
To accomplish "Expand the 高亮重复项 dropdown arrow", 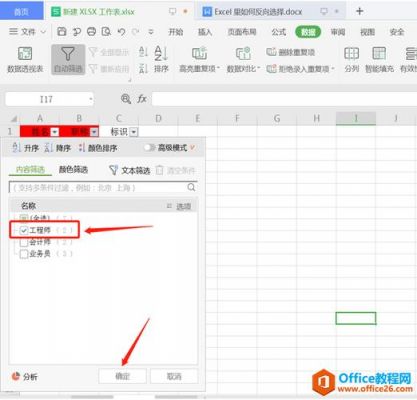I will click(x=218, y=69).
